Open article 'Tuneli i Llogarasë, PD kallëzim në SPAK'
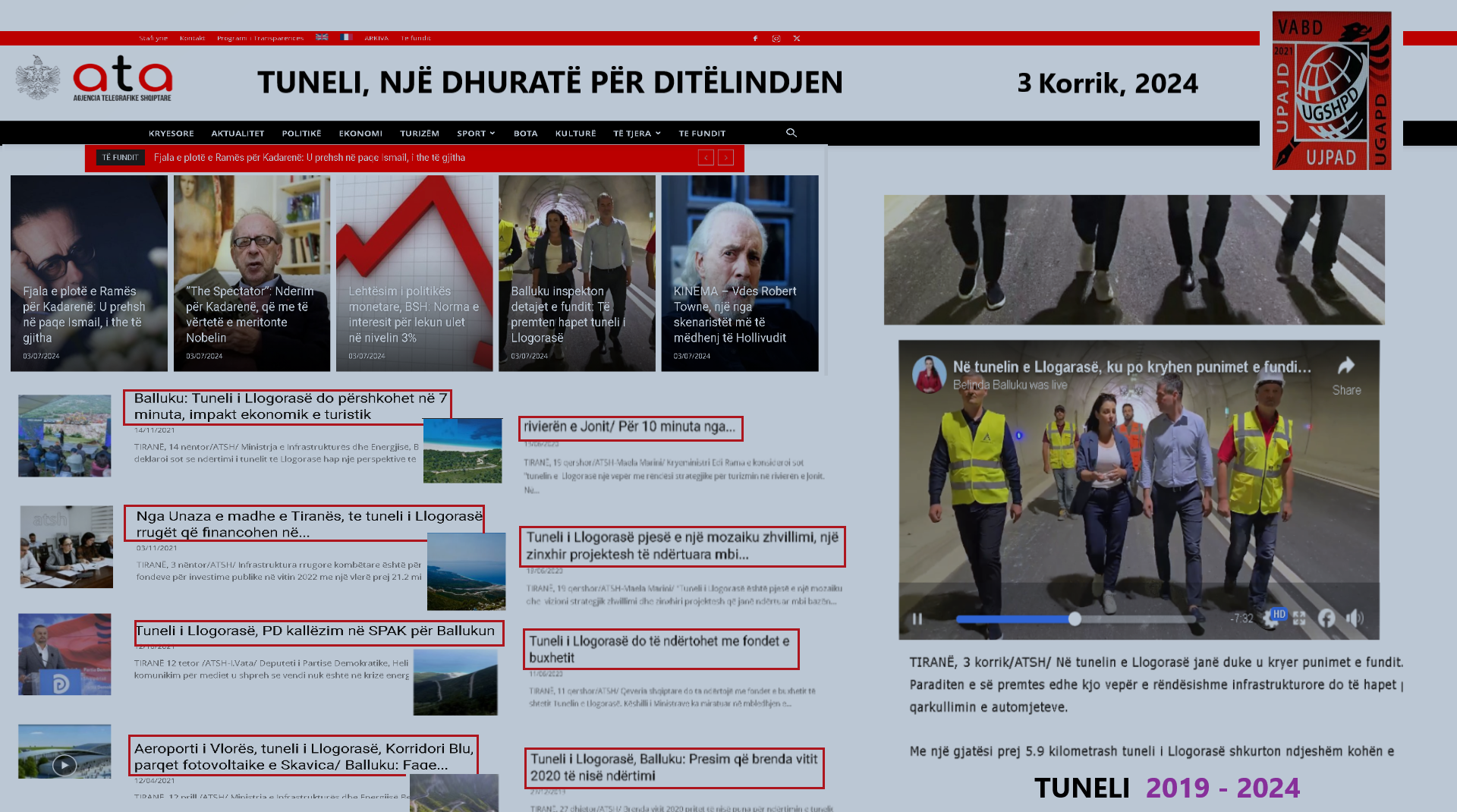Viewport: 1457px width, 812px height. (x=315, y=631)
